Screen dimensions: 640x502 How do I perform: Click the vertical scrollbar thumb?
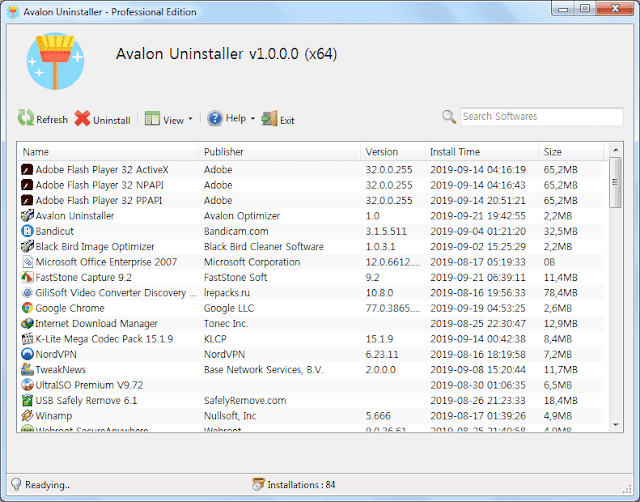(616, 182)
